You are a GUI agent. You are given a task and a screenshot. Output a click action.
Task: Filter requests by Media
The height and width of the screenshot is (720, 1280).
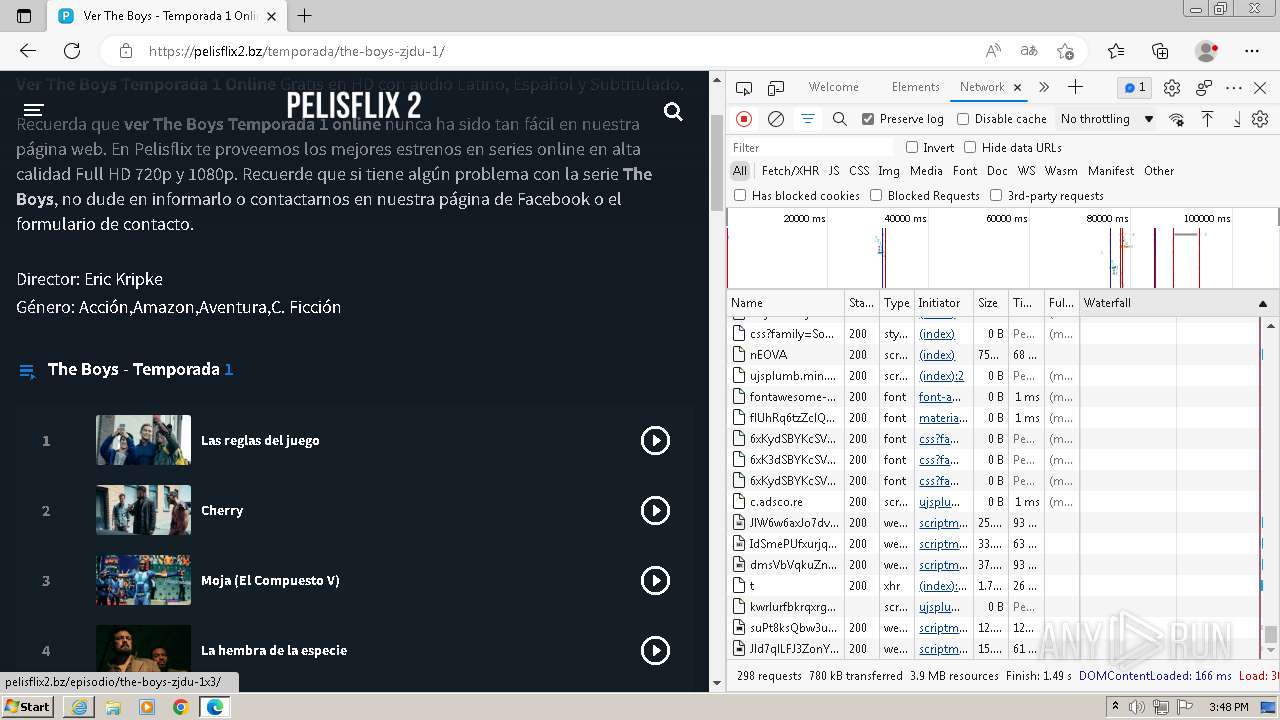(926, 171)
